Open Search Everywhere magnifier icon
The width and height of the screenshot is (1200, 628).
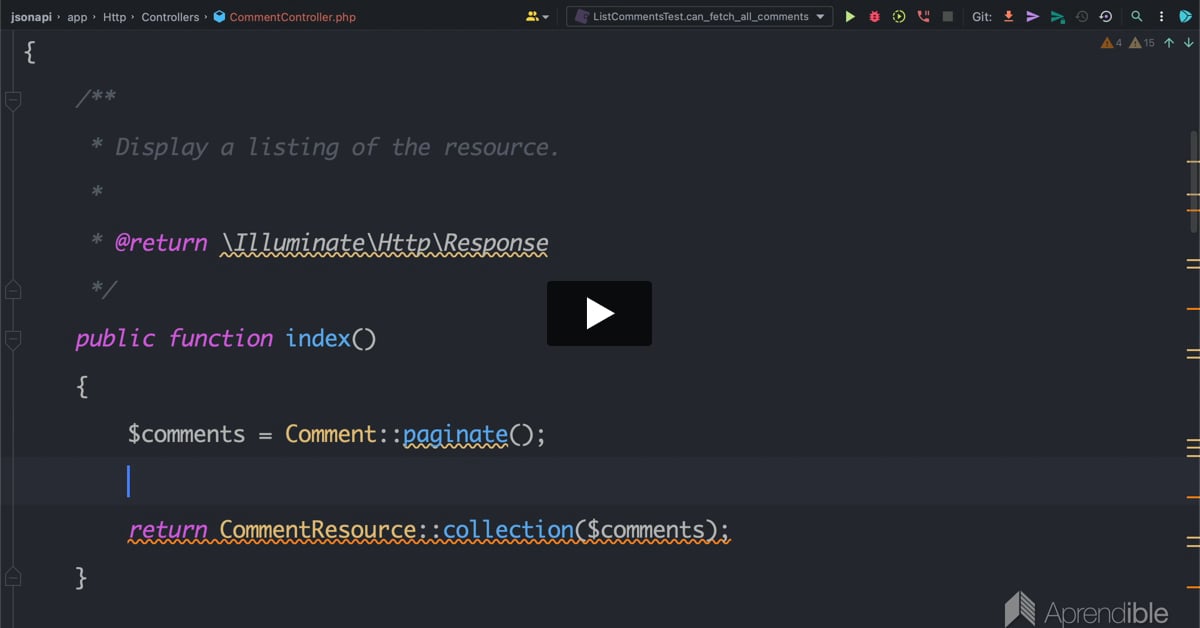pyautogui.click(x=1137, y=17)
